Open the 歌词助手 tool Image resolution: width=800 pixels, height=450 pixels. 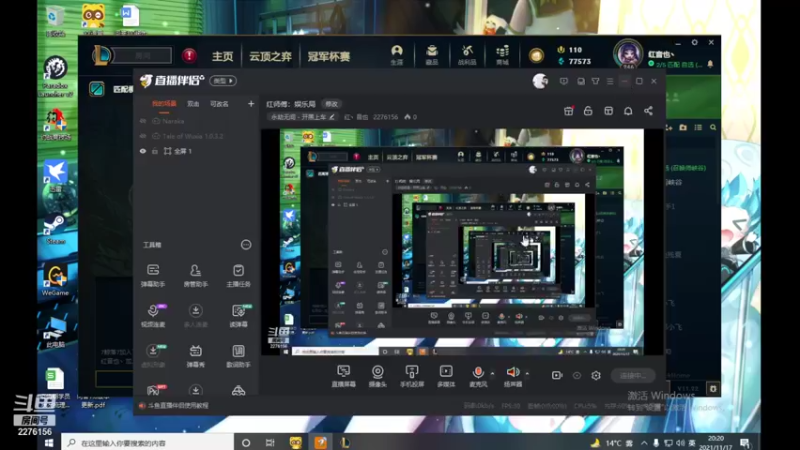(x=238, y=356)
